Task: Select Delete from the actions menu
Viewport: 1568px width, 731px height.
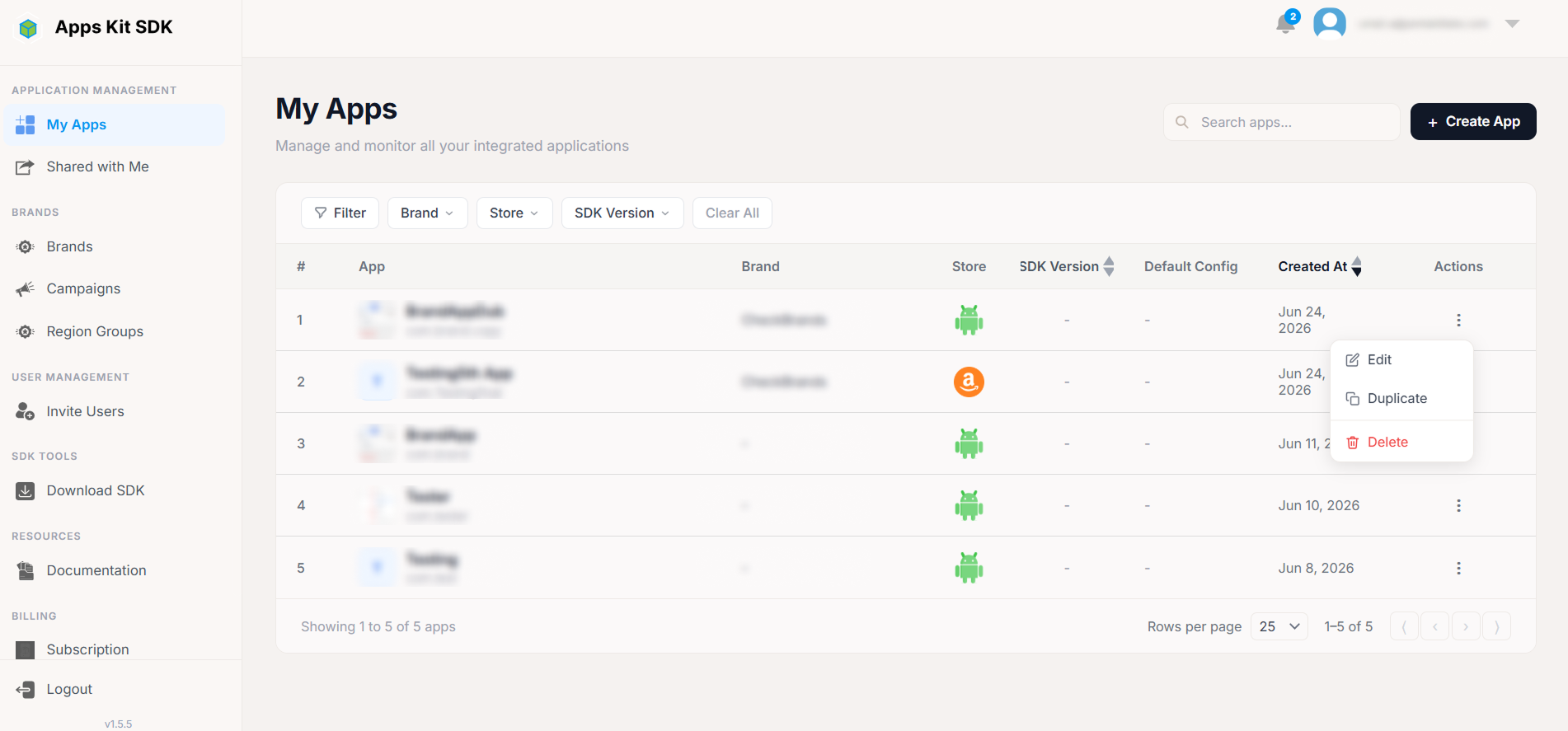Action: 1401,443
